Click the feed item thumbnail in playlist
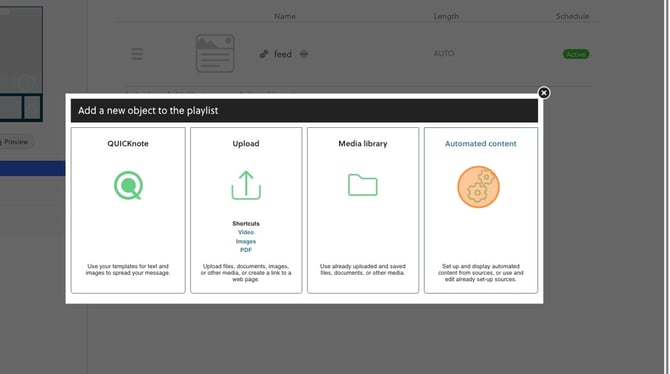670x374 pixels. click(215, 53)
